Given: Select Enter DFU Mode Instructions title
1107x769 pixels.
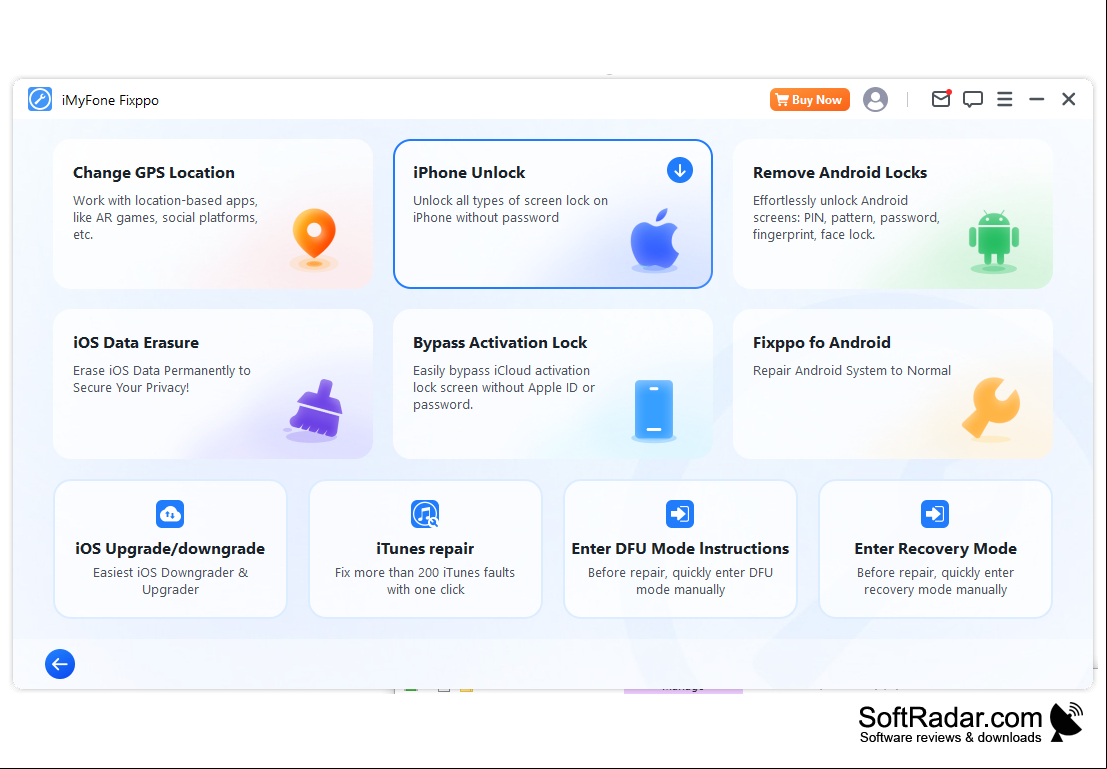Looking at the screenshot, I should click(x=680, y=549).
